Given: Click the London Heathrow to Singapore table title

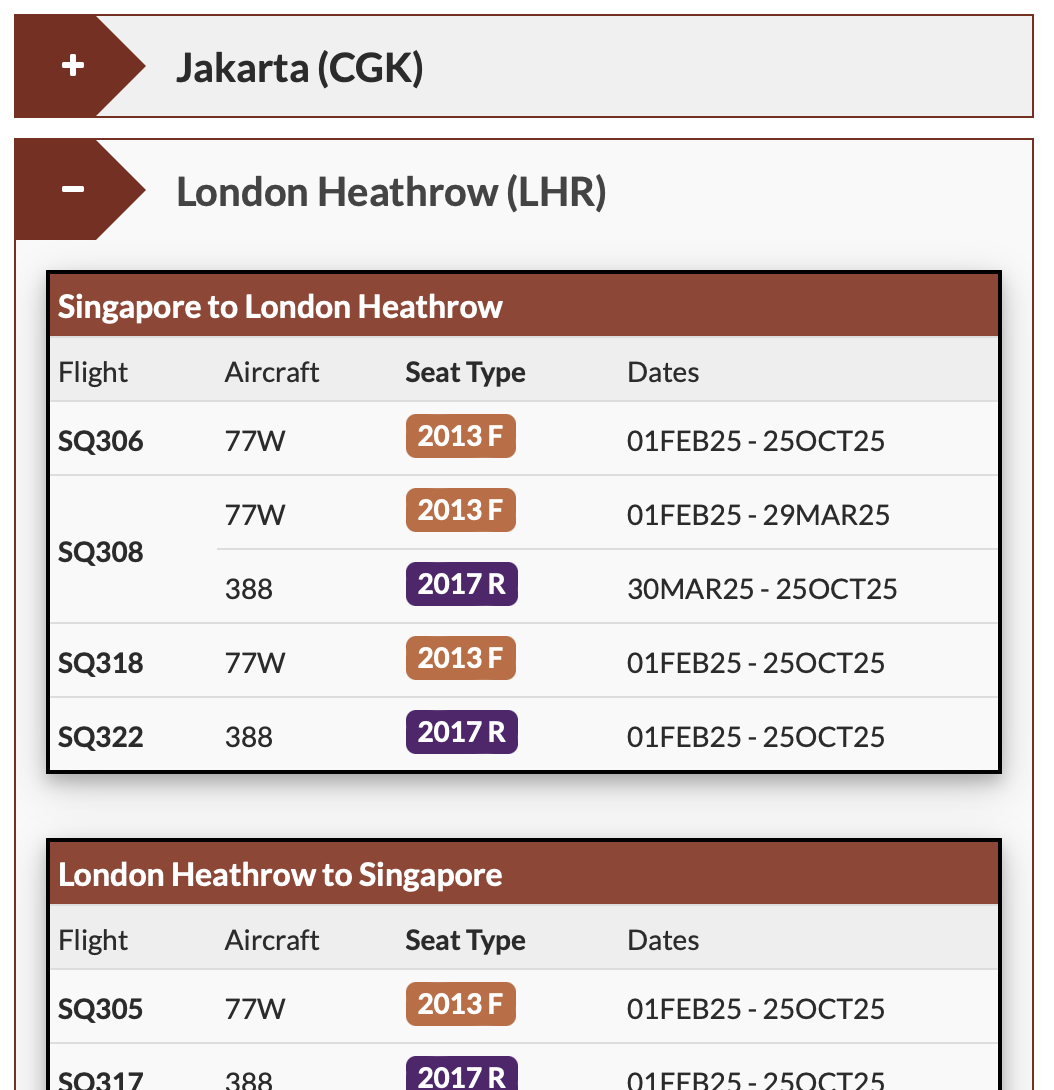Looking at the screenshot, I should 280,874.
